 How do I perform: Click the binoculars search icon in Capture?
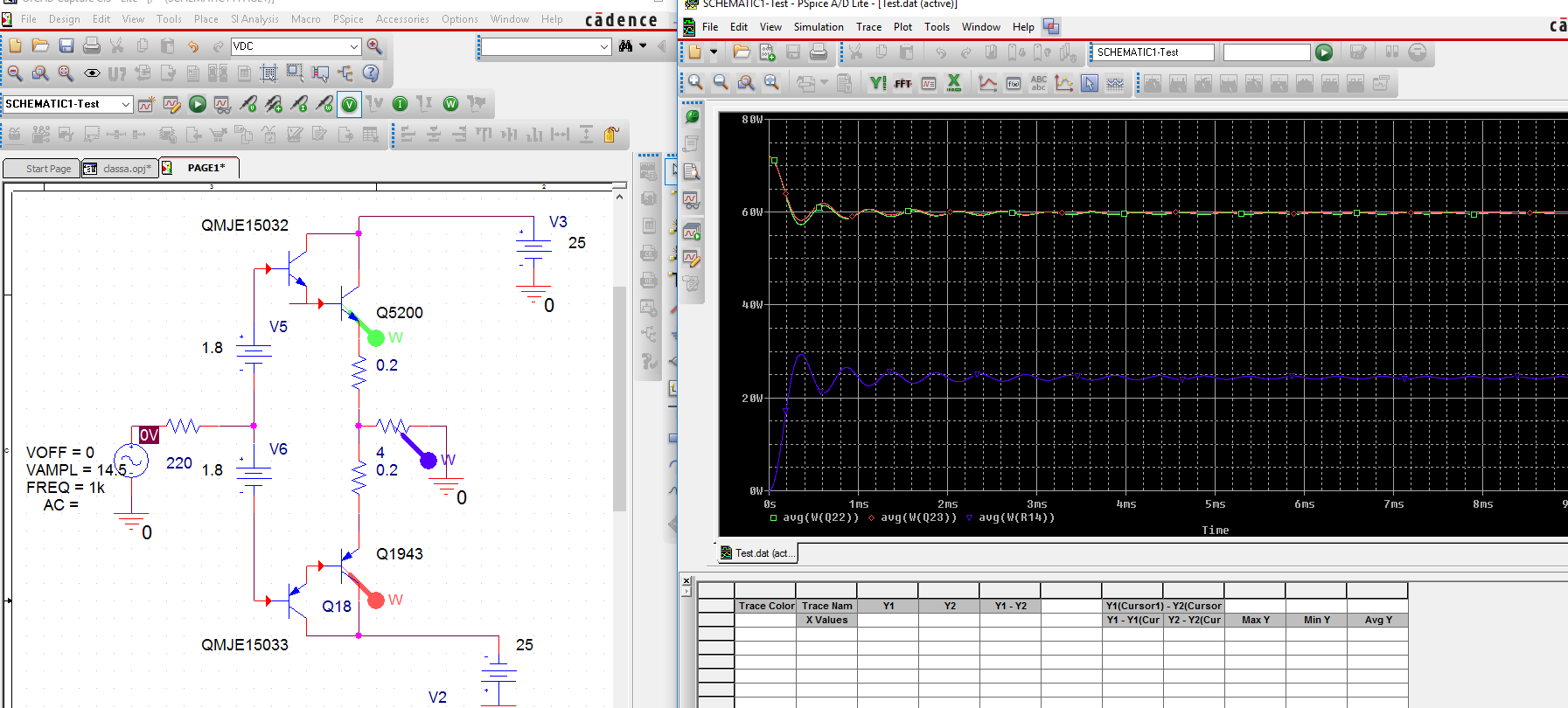point(625,45)
